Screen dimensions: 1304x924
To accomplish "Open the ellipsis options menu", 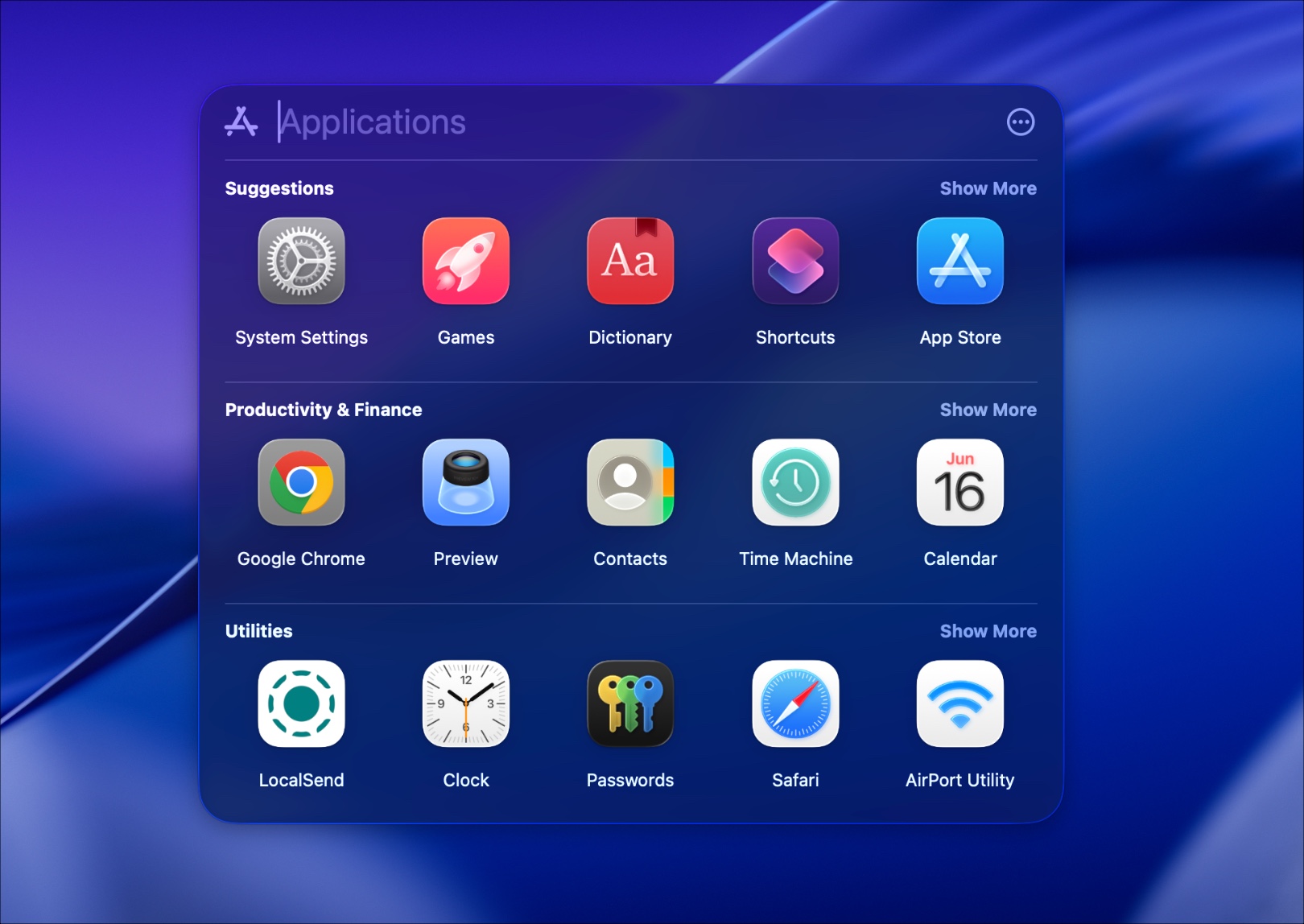I will point(1021,122).
